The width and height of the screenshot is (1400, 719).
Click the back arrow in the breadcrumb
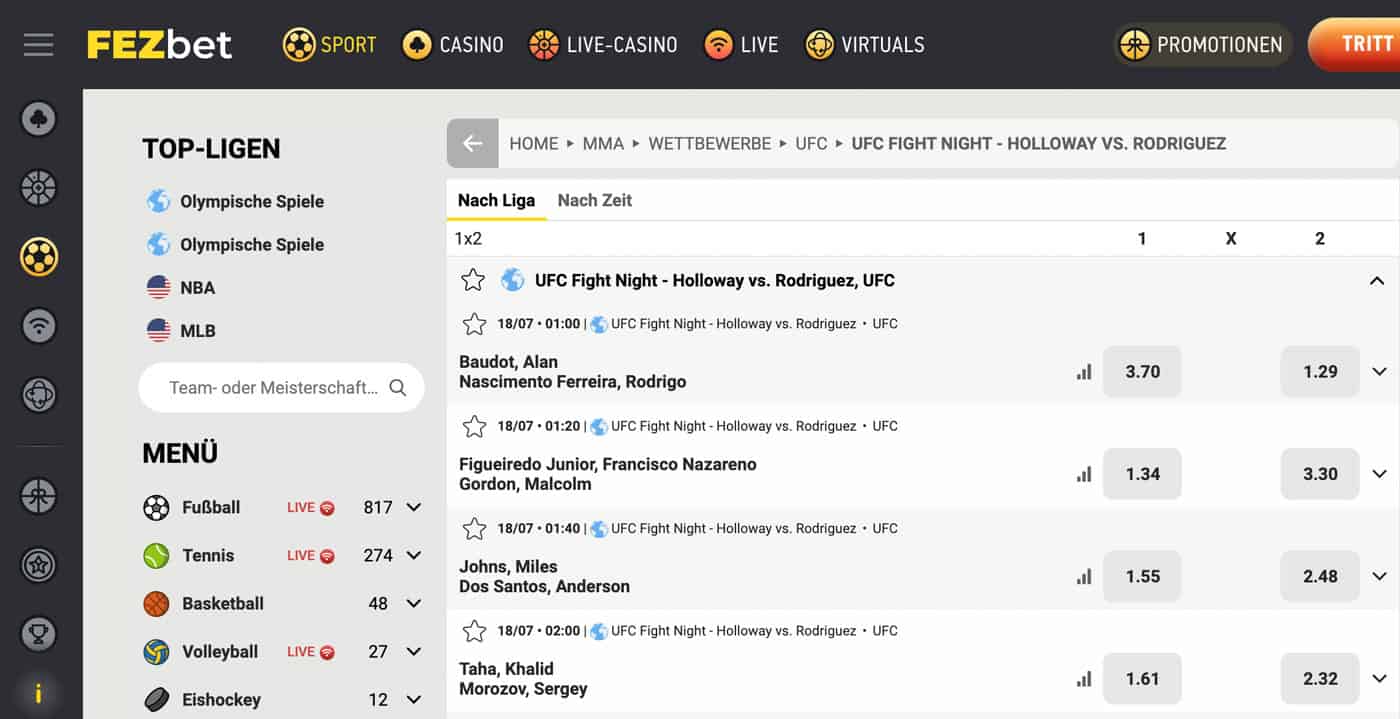click(x=472, y=144)
